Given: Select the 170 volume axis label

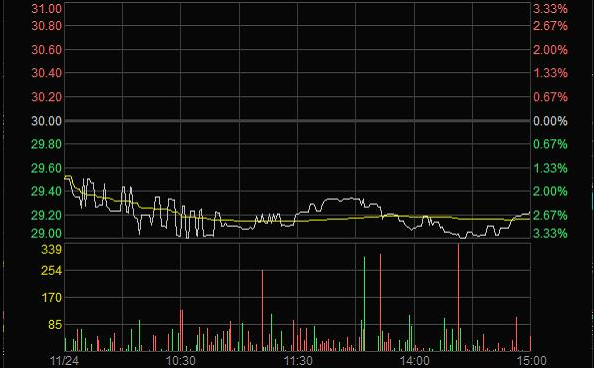Looking at the screenshot, I should point(52,298).
